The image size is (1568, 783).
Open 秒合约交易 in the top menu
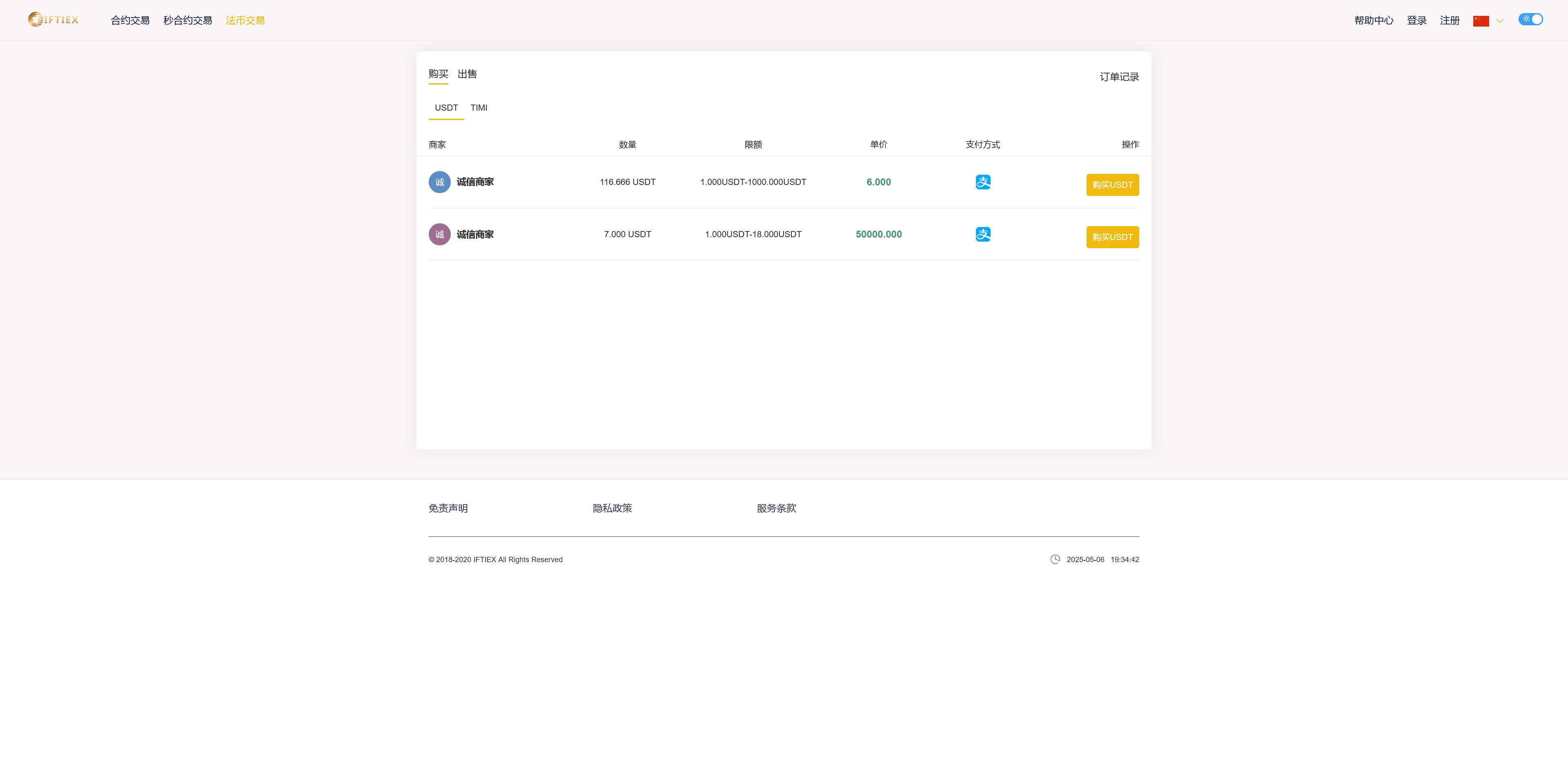pos(187,21)
